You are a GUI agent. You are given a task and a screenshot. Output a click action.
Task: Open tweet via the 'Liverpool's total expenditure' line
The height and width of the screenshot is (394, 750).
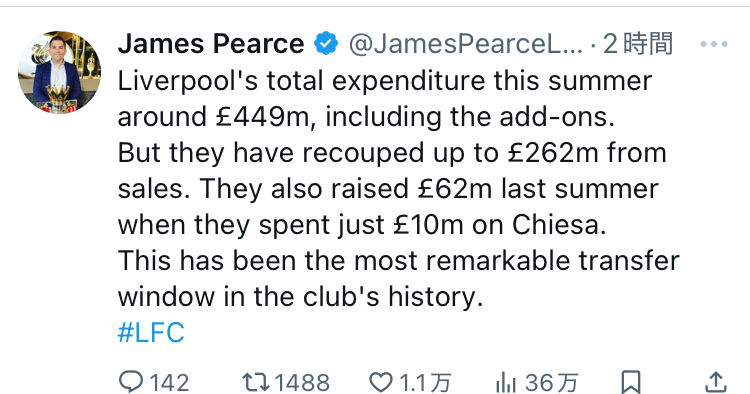[x=385, y=81]
